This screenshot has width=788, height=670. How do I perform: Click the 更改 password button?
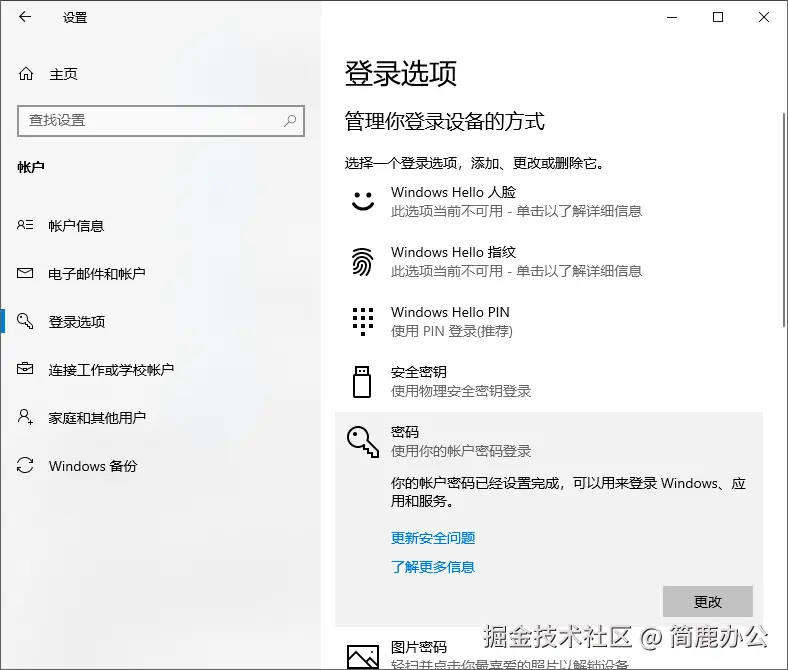click(x=708, y=601)
